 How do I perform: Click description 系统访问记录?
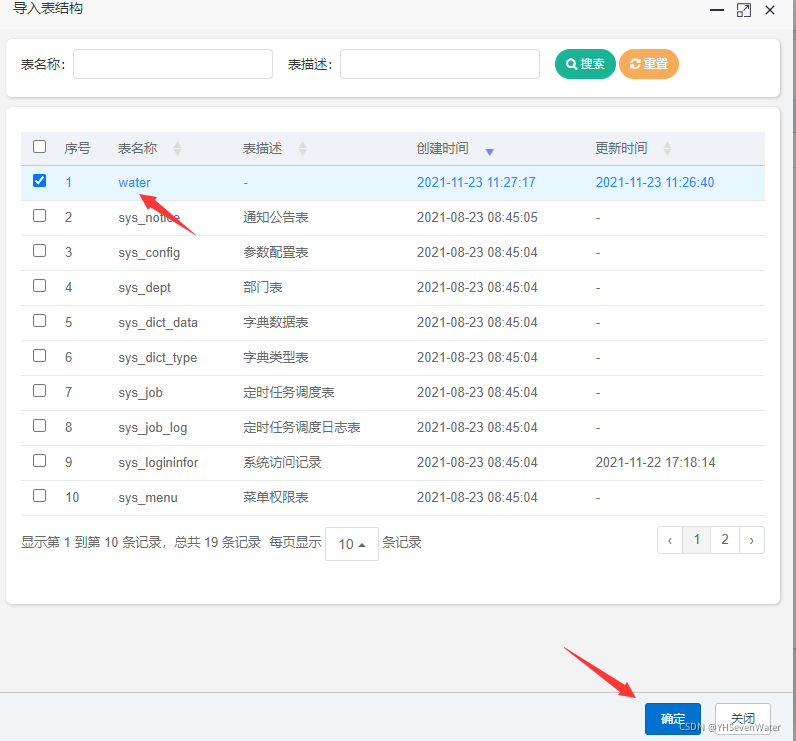(282, 463)
